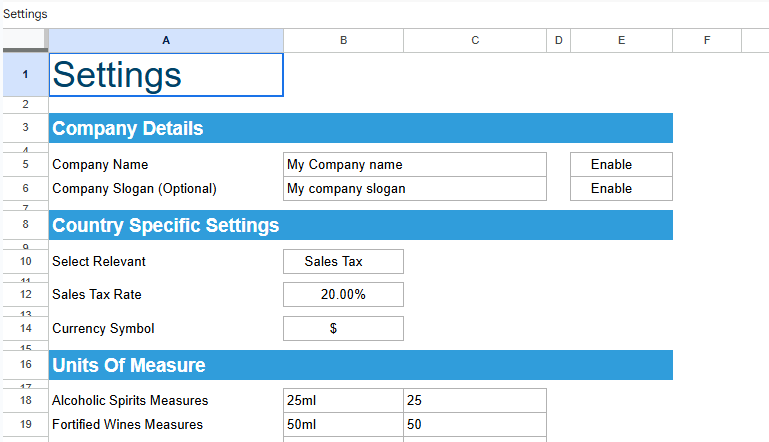Select column C header

pos(475,40)
